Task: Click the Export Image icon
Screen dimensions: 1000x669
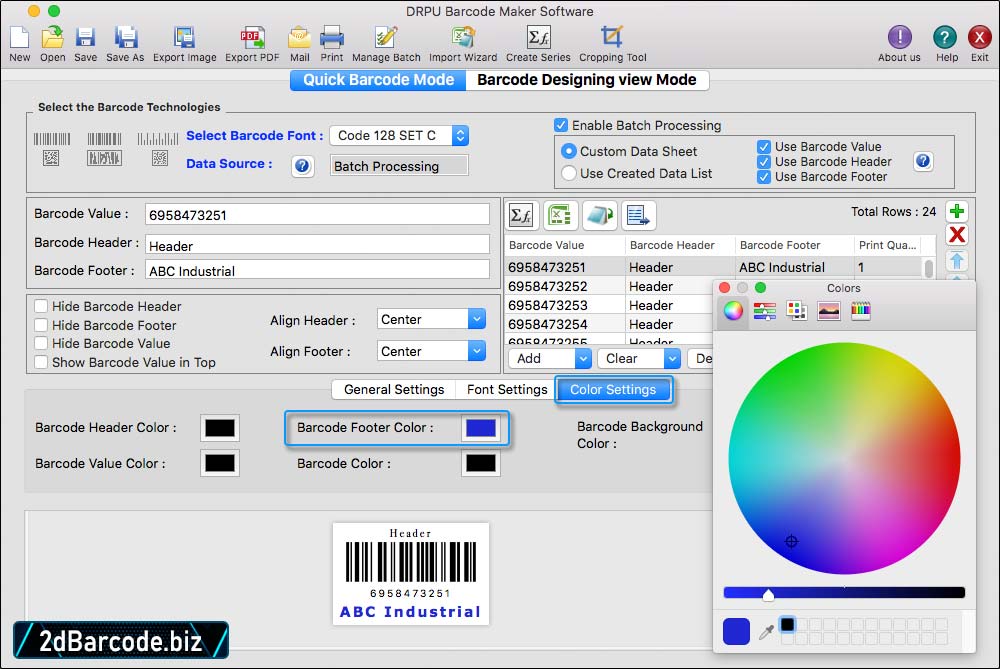Action: coord(184,38)
